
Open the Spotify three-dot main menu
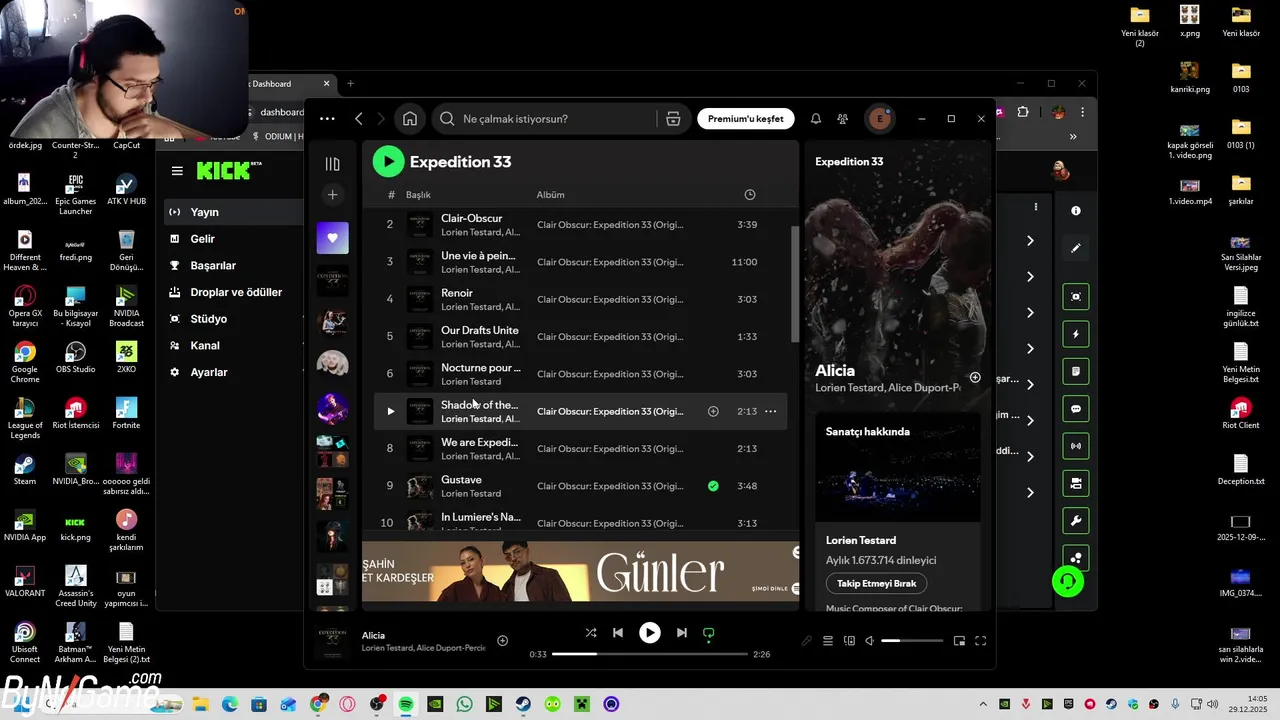327,119
